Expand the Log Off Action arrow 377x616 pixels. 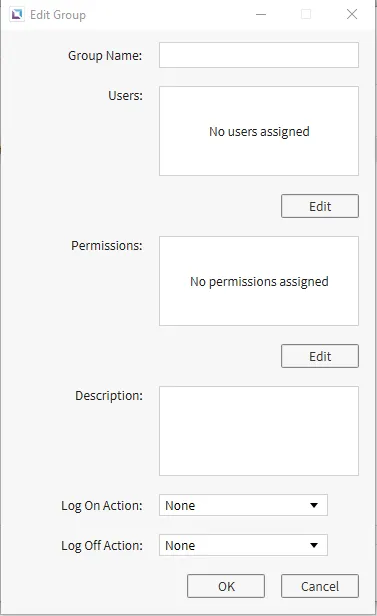[x=314, y=545]
